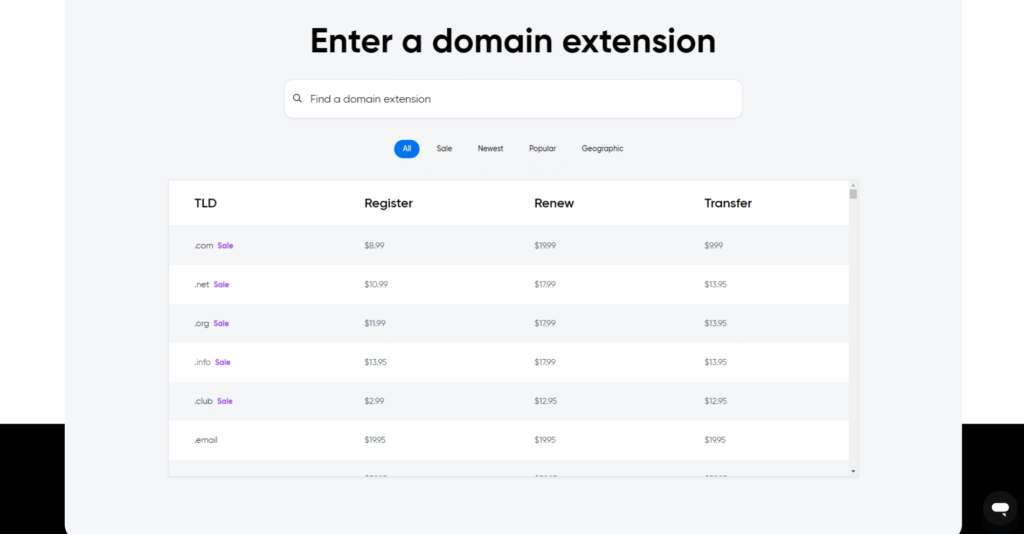The image size is (1024, 534).
Task: Select the .com TLD row label
Action: point(204,246)
